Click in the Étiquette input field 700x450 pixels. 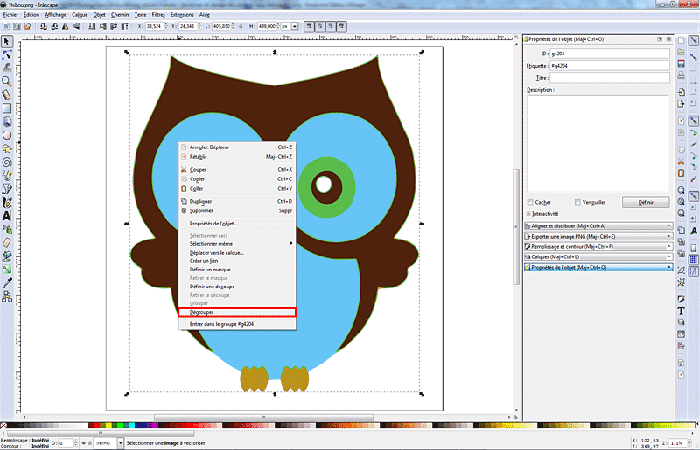[607, 65]
